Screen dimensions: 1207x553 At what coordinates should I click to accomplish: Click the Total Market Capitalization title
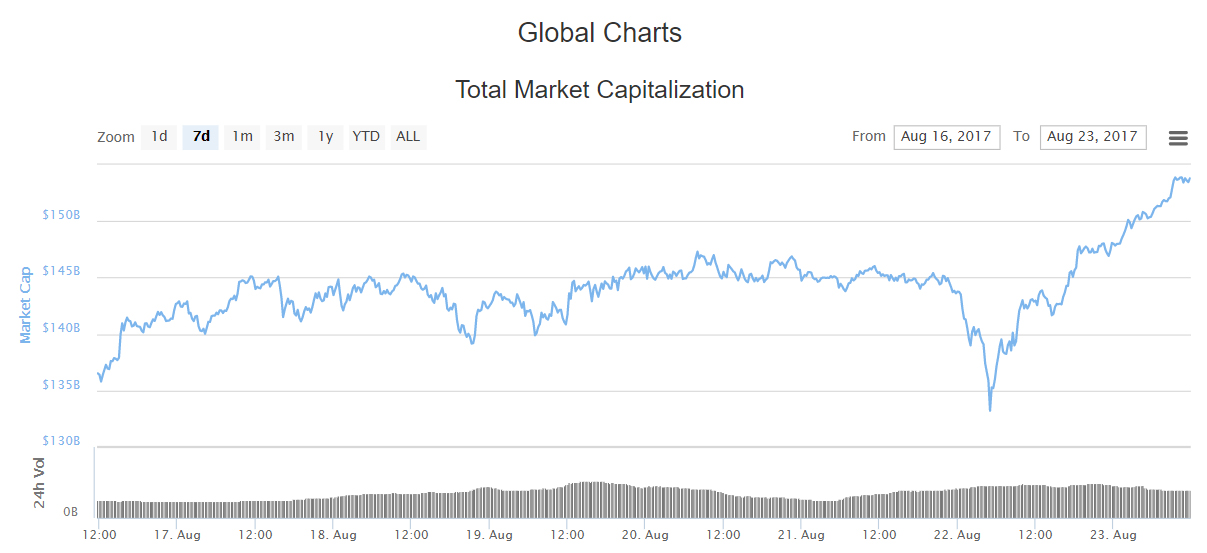[x=599, y=90]
